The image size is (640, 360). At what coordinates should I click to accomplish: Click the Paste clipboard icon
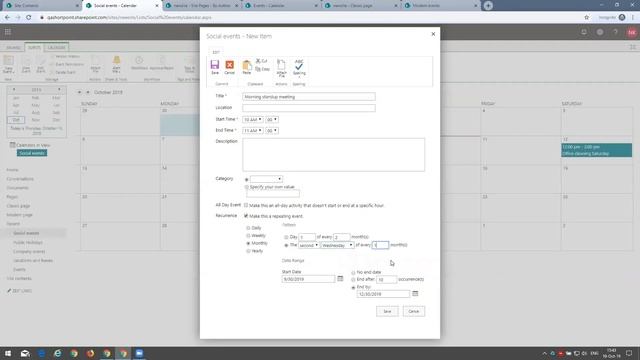coord(247,65)
